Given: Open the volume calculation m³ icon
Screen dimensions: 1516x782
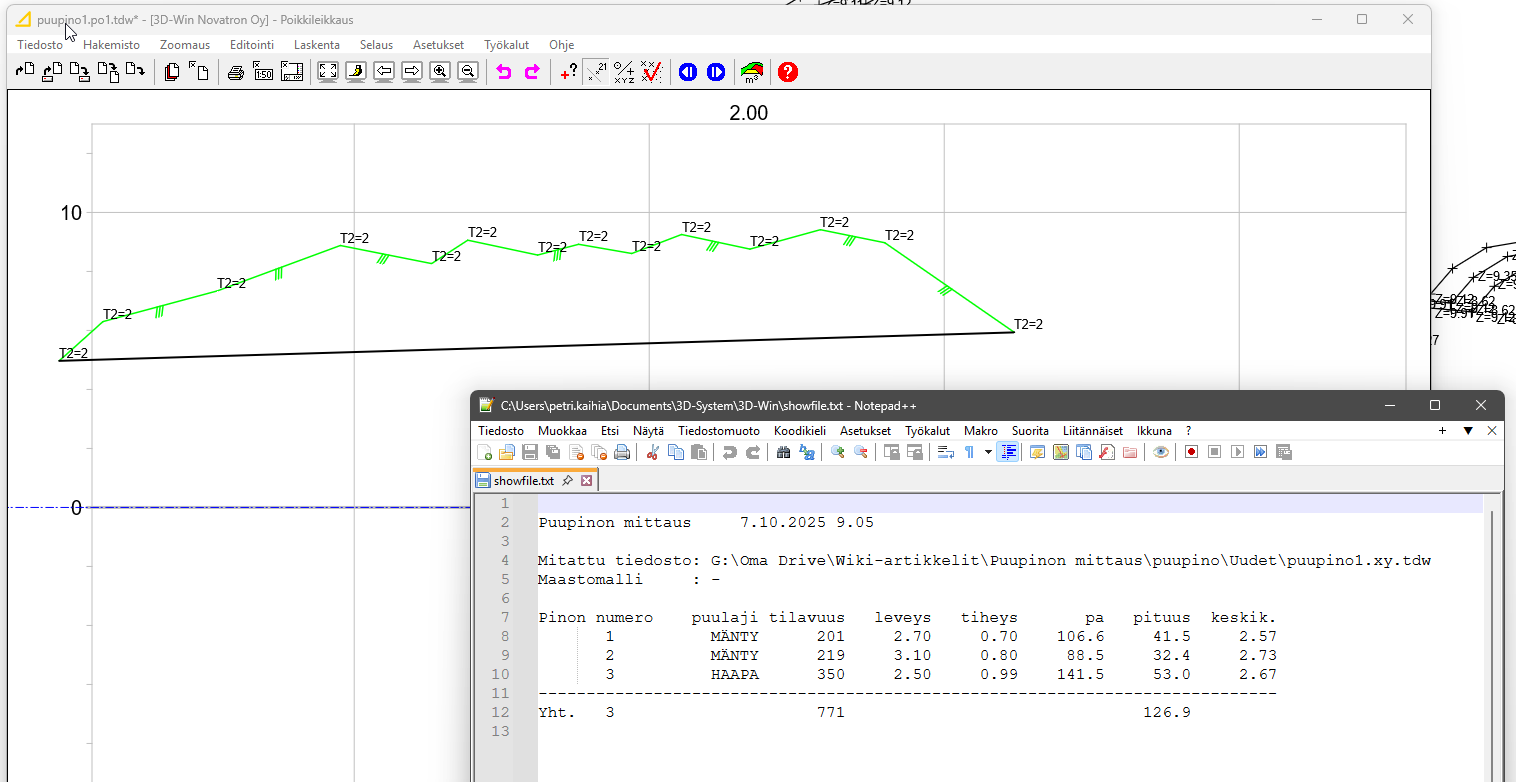Looking at the screenshot, I should coord(751,72).
